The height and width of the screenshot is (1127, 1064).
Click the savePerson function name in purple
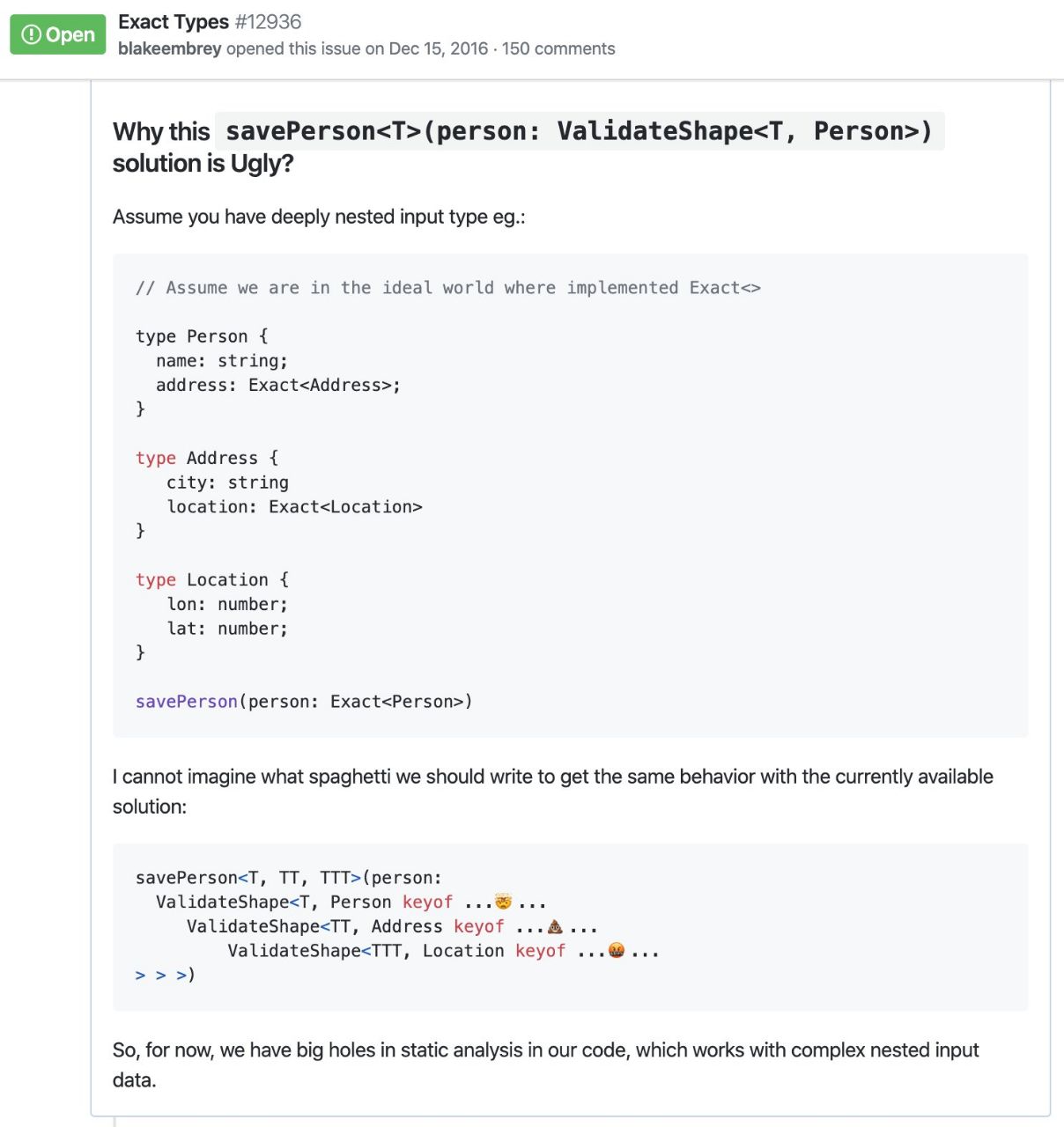(187, 702)
